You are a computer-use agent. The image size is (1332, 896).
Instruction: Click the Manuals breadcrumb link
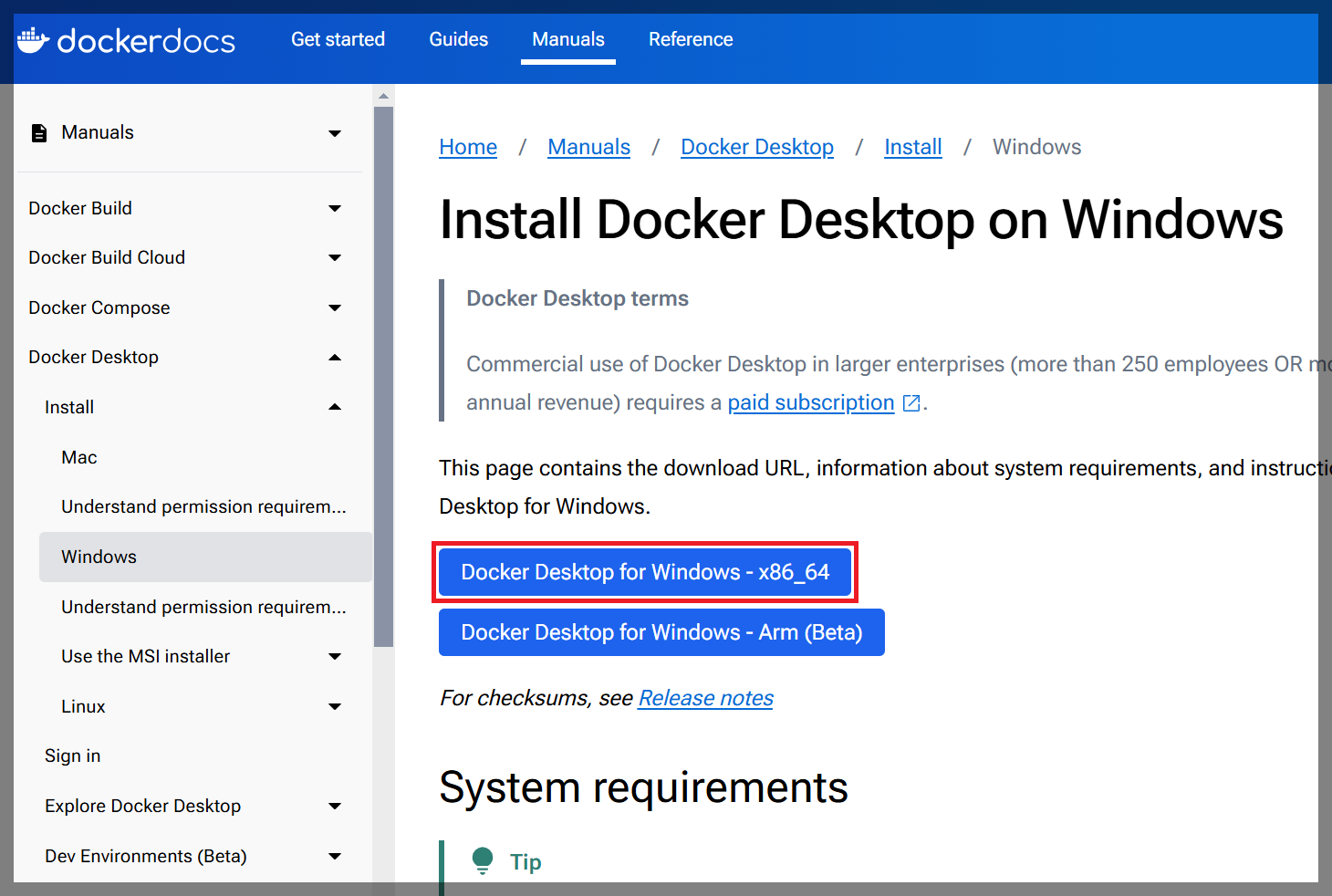pos(589,147)
